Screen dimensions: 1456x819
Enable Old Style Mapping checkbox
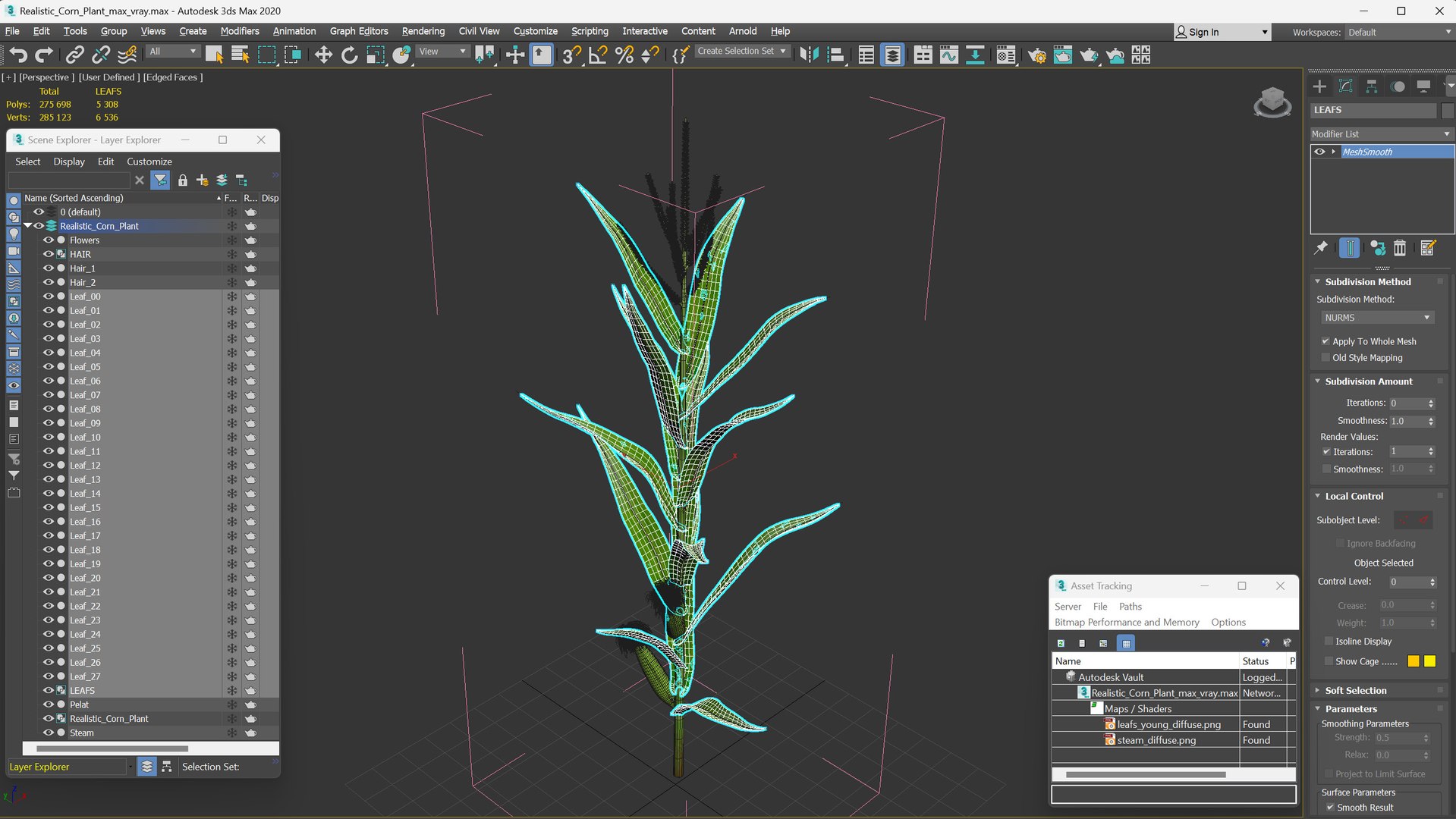1325,358
